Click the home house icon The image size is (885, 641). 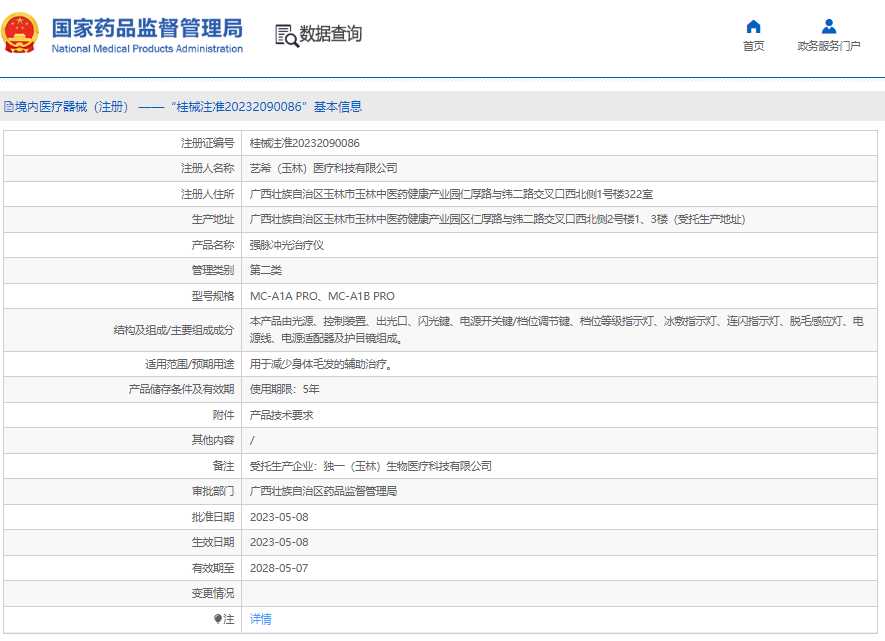(753, 26)
